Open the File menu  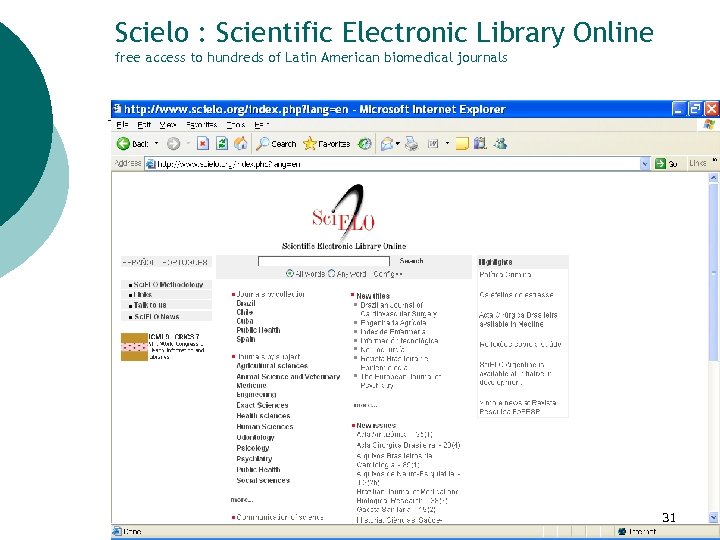click(x=122, y=124)
